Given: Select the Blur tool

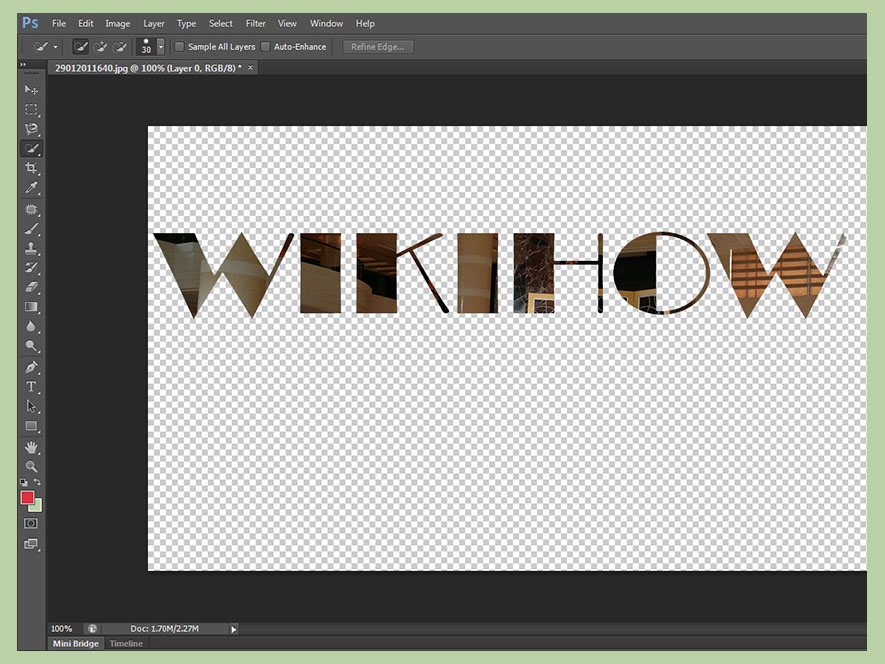Looking at the screenshot, I should (31, 326).
